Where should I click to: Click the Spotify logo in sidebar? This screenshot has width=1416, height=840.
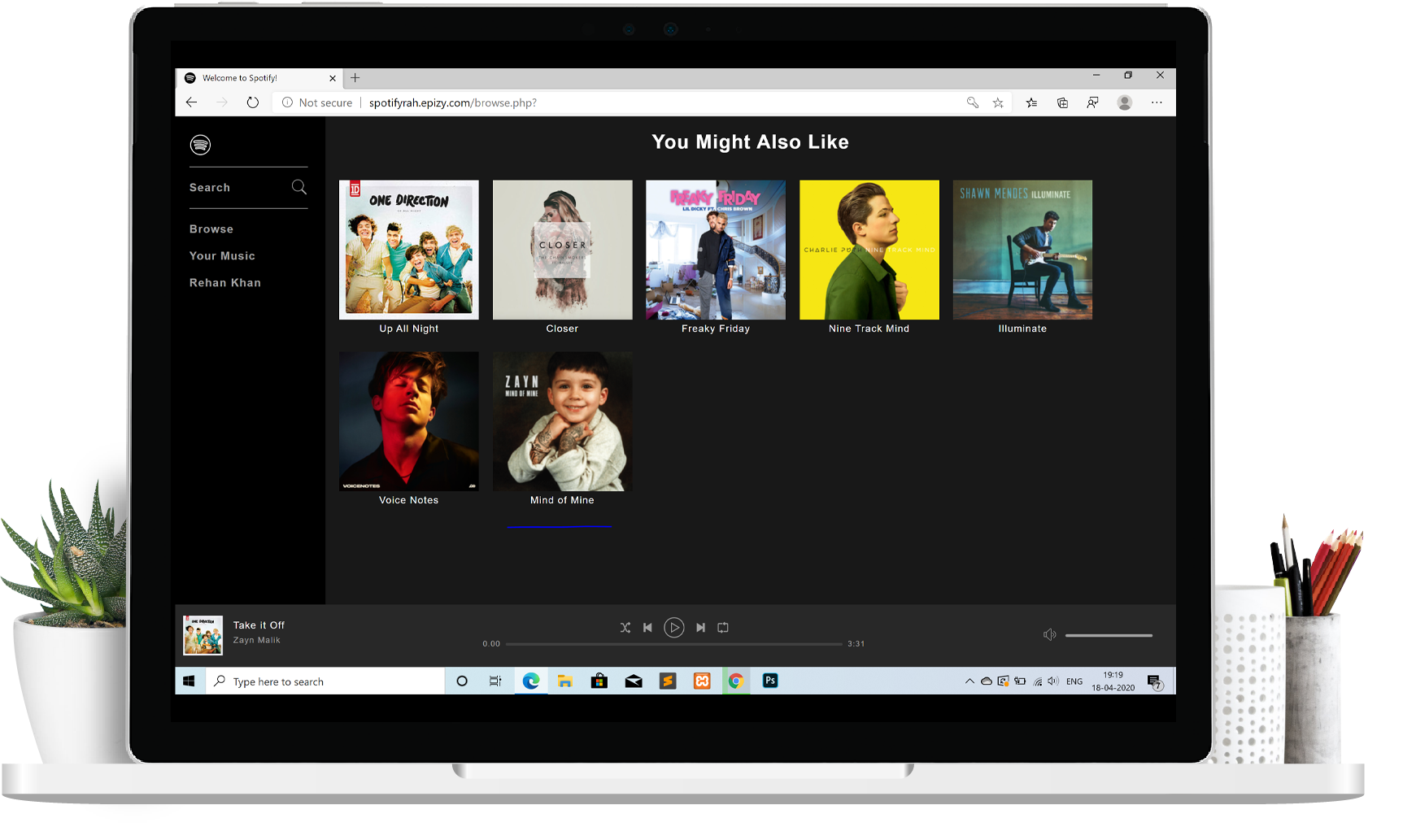(200, 145)
